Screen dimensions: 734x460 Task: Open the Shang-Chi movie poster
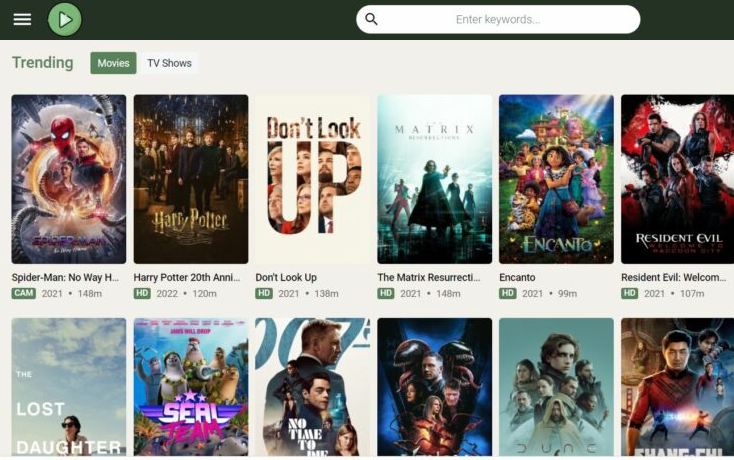pos(677,388)
